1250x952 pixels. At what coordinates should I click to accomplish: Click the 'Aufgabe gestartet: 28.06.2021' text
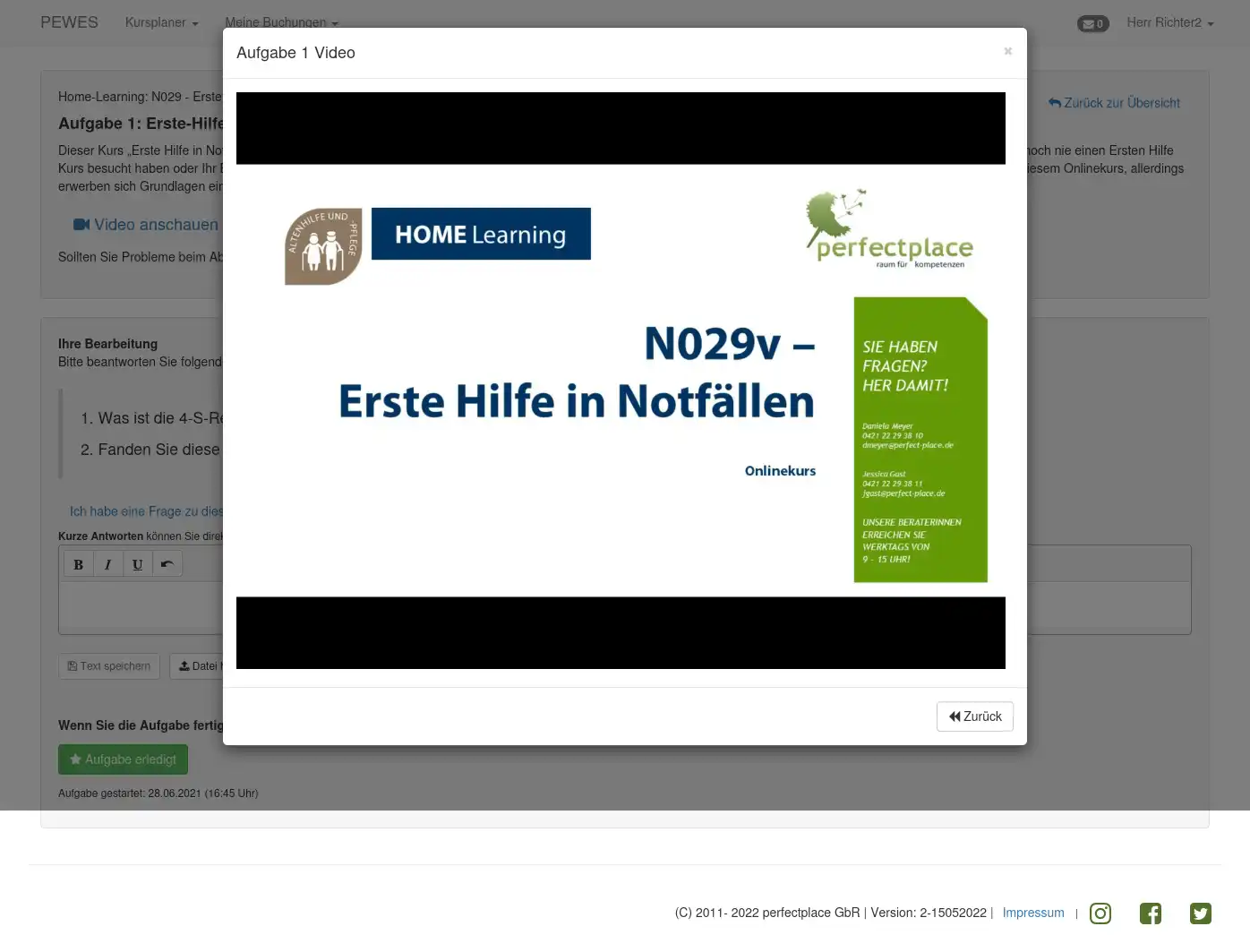(158, 793)
